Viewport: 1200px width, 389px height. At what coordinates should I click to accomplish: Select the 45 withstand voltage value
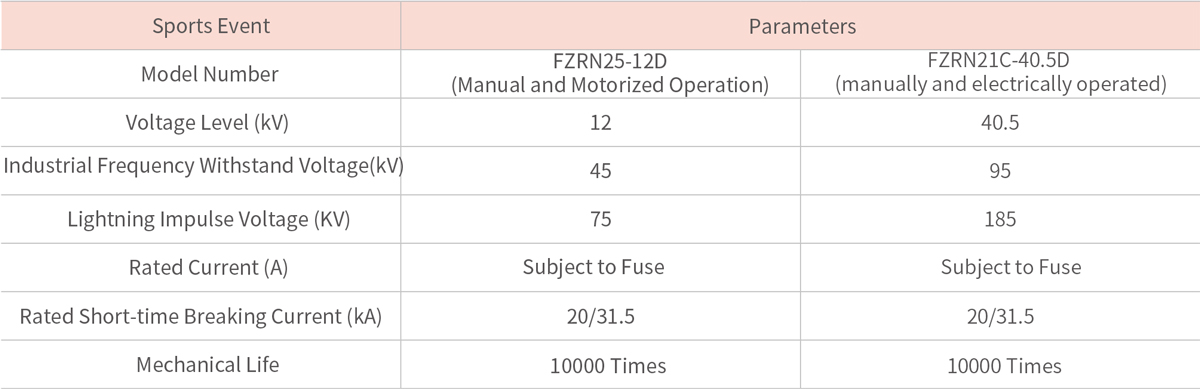(601, 171)
